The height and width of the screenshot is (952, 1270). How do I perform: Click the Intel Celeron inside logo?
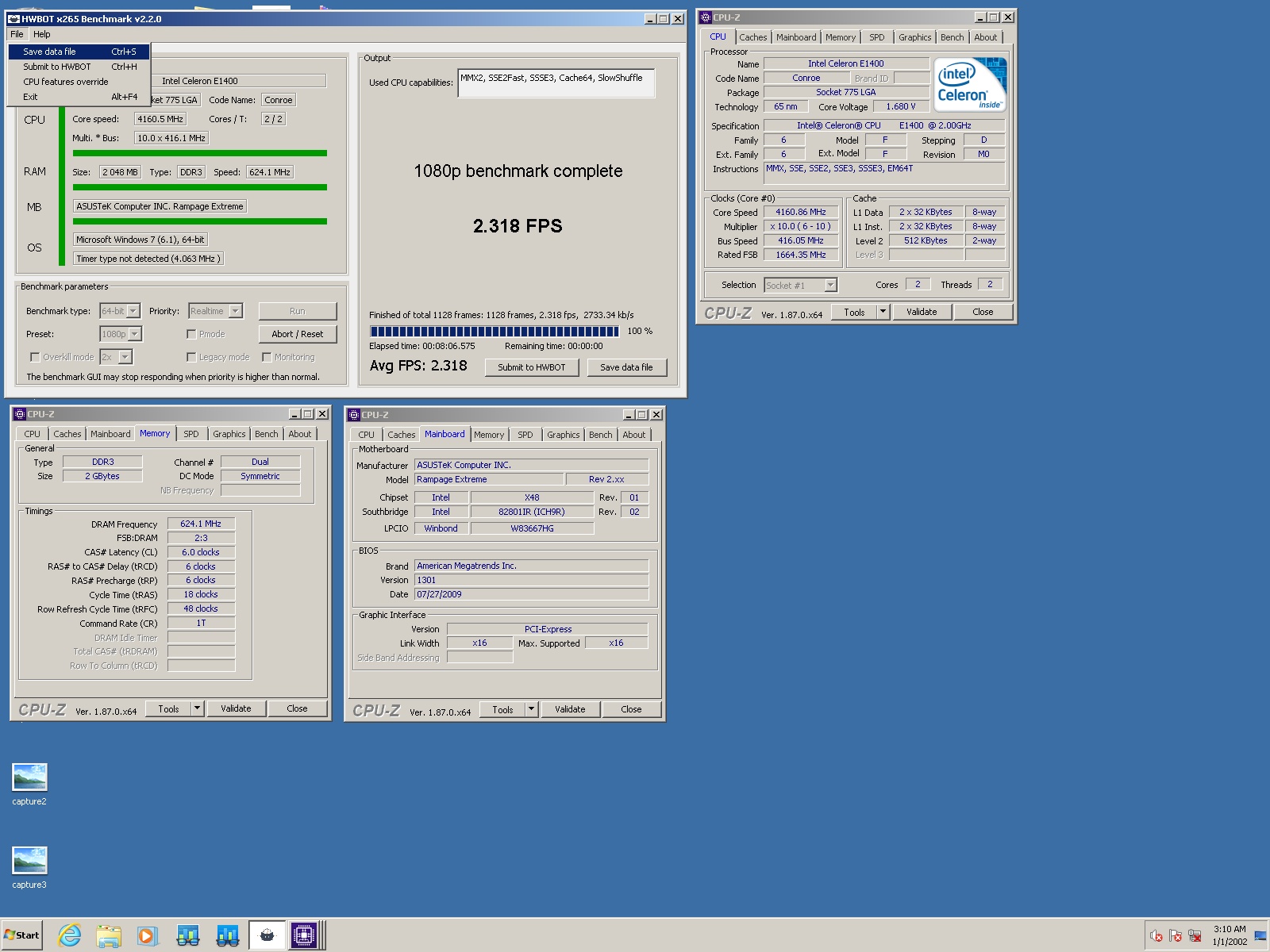[970, 84]
